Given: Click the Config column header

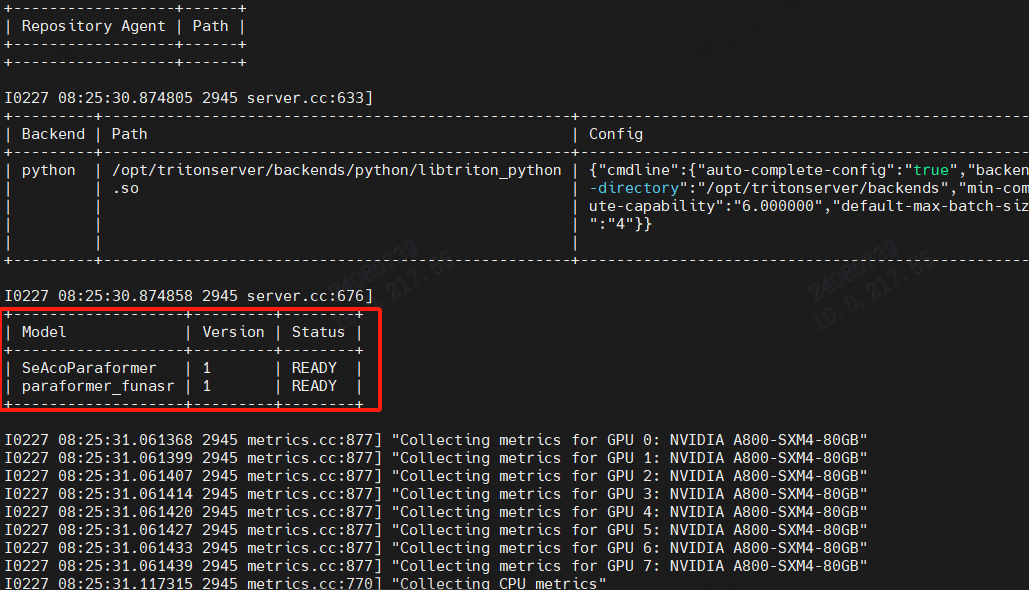Looking at the screenshot, I should 615,133.
